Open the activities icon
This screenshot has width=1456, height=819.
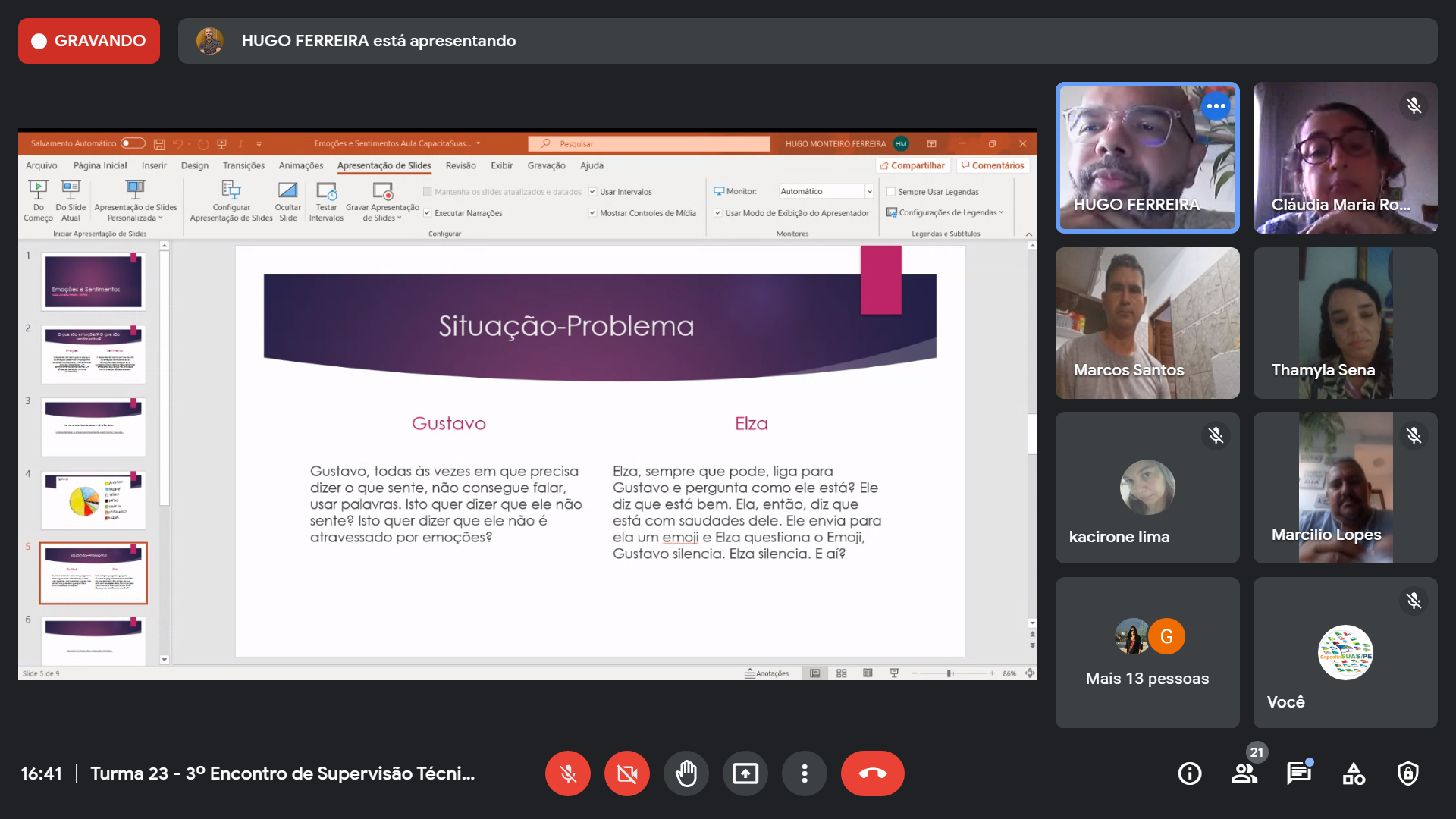pos(1353,773)
